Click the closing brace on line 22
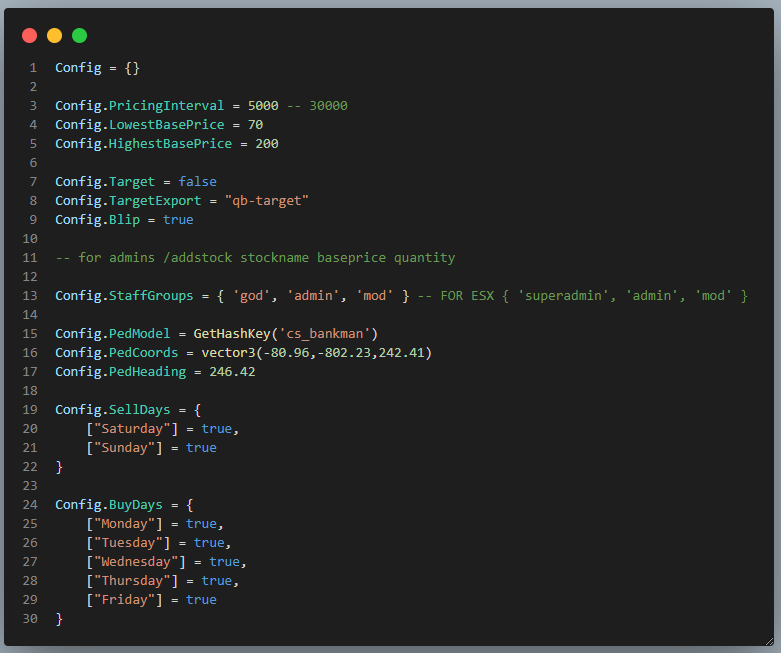Image resolution: width=781 pixels, height=653 pixels. pos(59,467)
